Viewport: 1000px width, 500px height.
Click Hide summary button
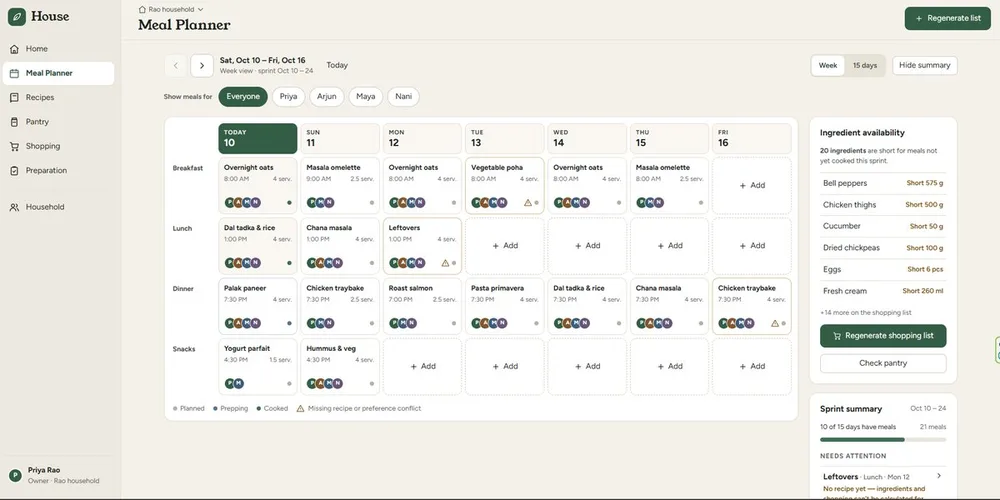coord(925,66)
